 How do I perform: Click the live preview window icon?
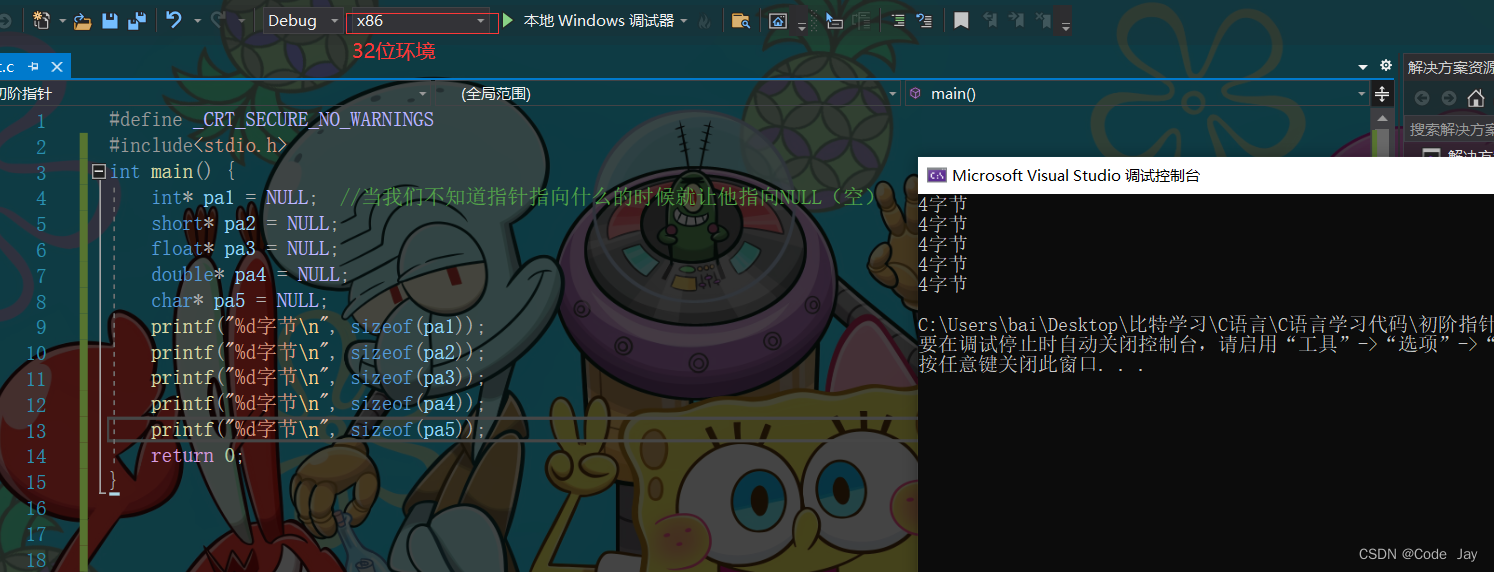pyautogui.click(x=778, y=21)
